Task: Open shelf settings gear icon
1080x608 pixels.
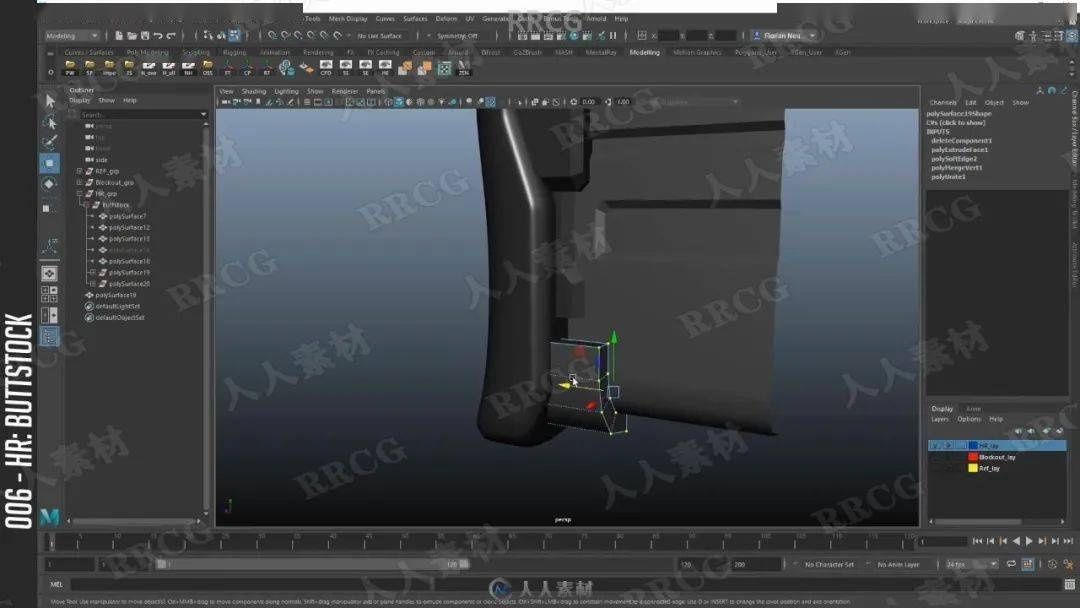Action: [50, 72]
